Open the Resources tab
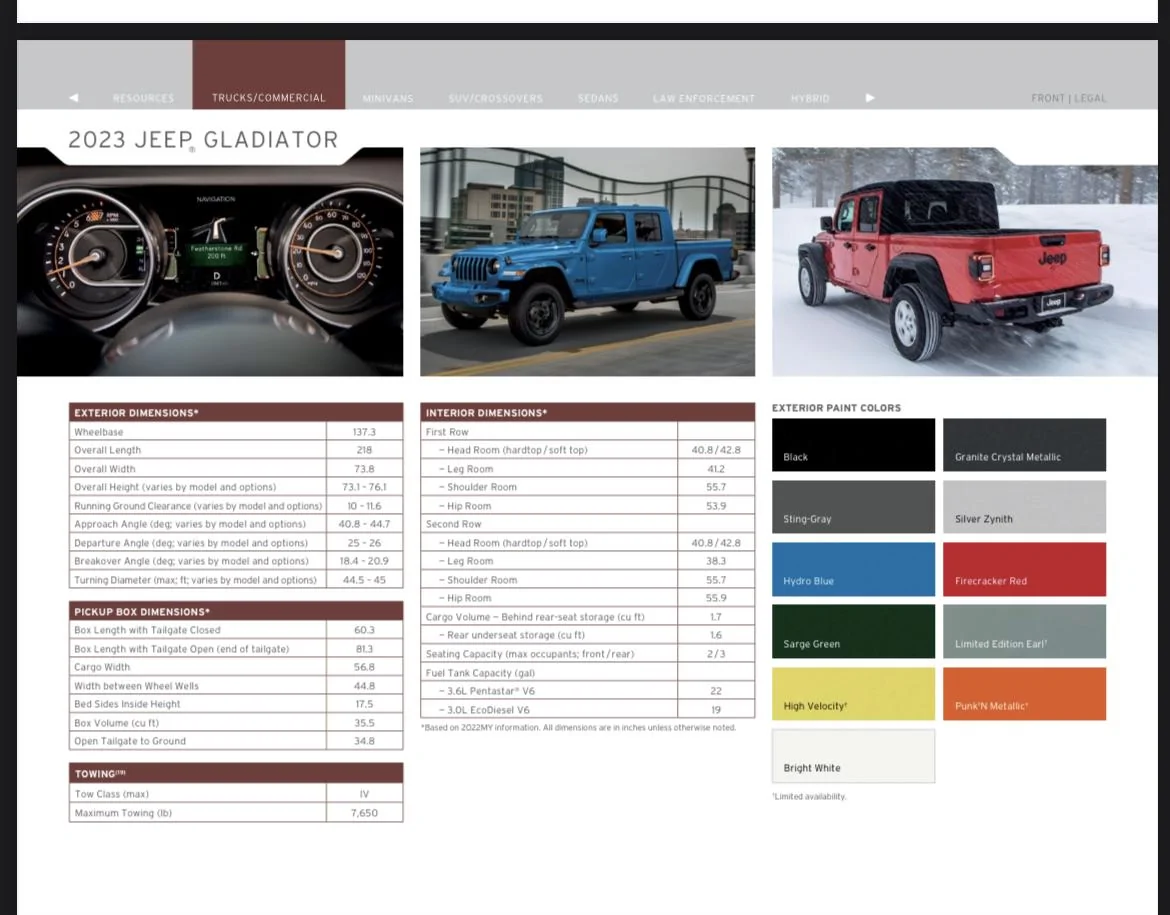 (143, 99)
